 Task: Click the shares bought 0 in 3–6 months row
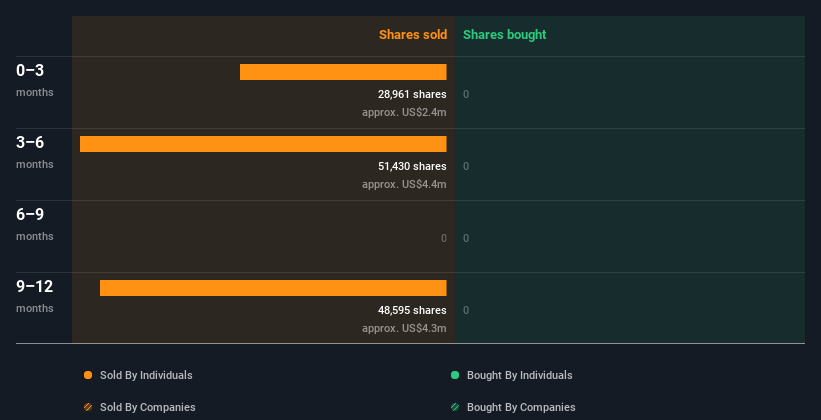point(466,167)
